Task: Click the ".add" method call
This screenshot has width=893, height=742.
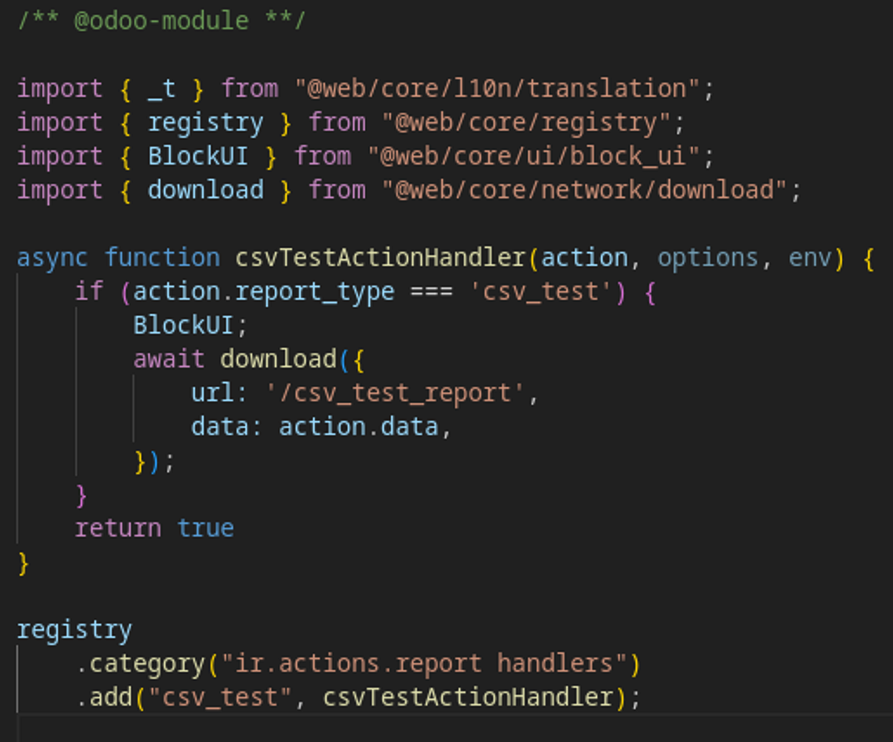Action: coord(104,698)
